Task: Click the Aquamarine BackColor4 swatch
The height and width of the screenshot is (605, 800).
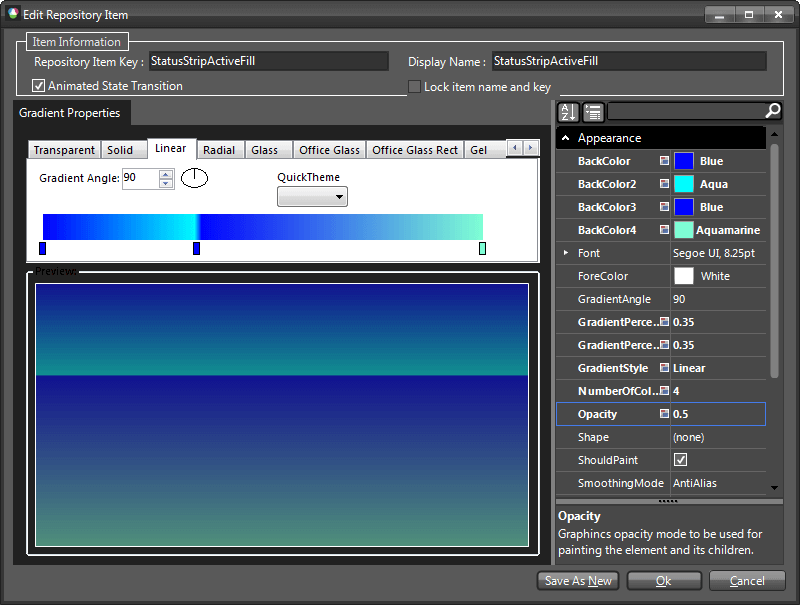Action: (684, 230)
